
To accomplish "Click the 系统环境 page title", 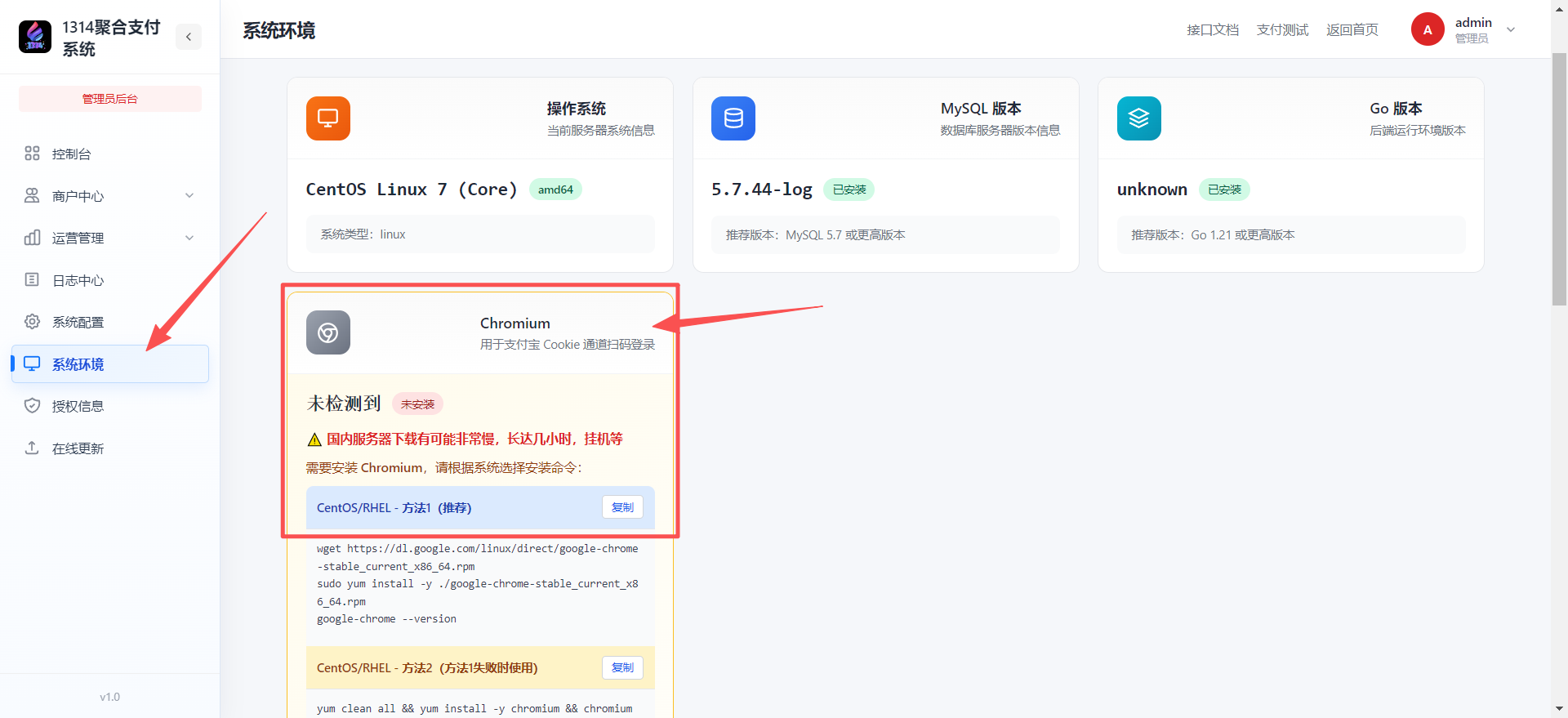I will click(x=278, y=31).
